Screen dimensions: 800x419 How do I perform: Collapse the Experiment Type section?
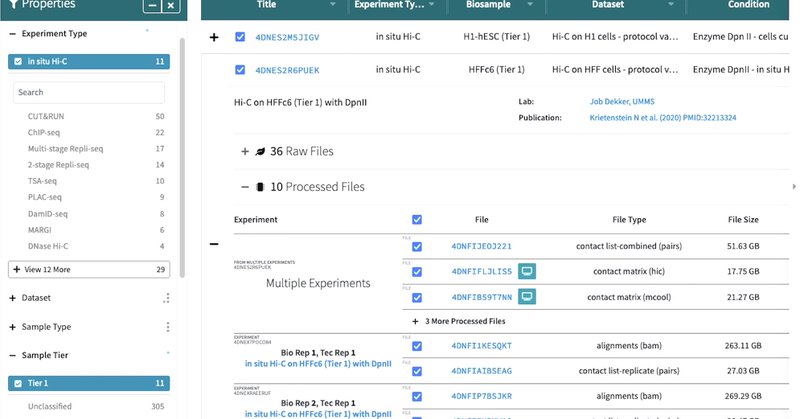click(x=13, y=34)
